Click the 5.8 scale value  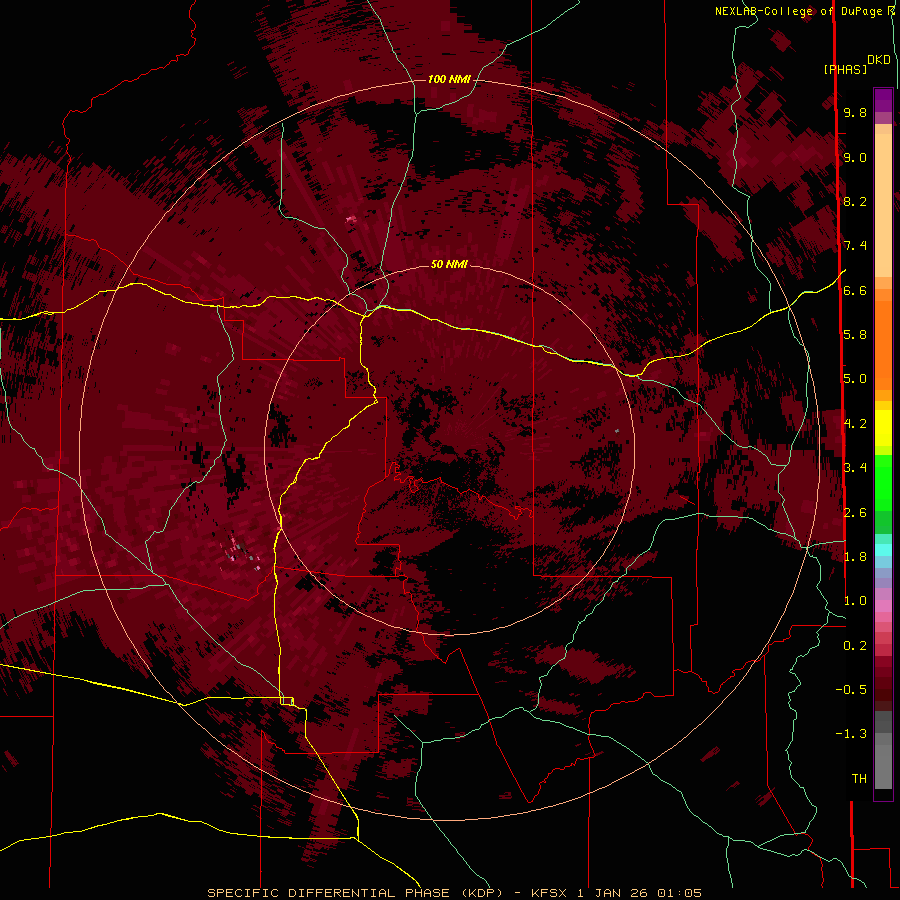pyautogui.click(x=855, y=335)
